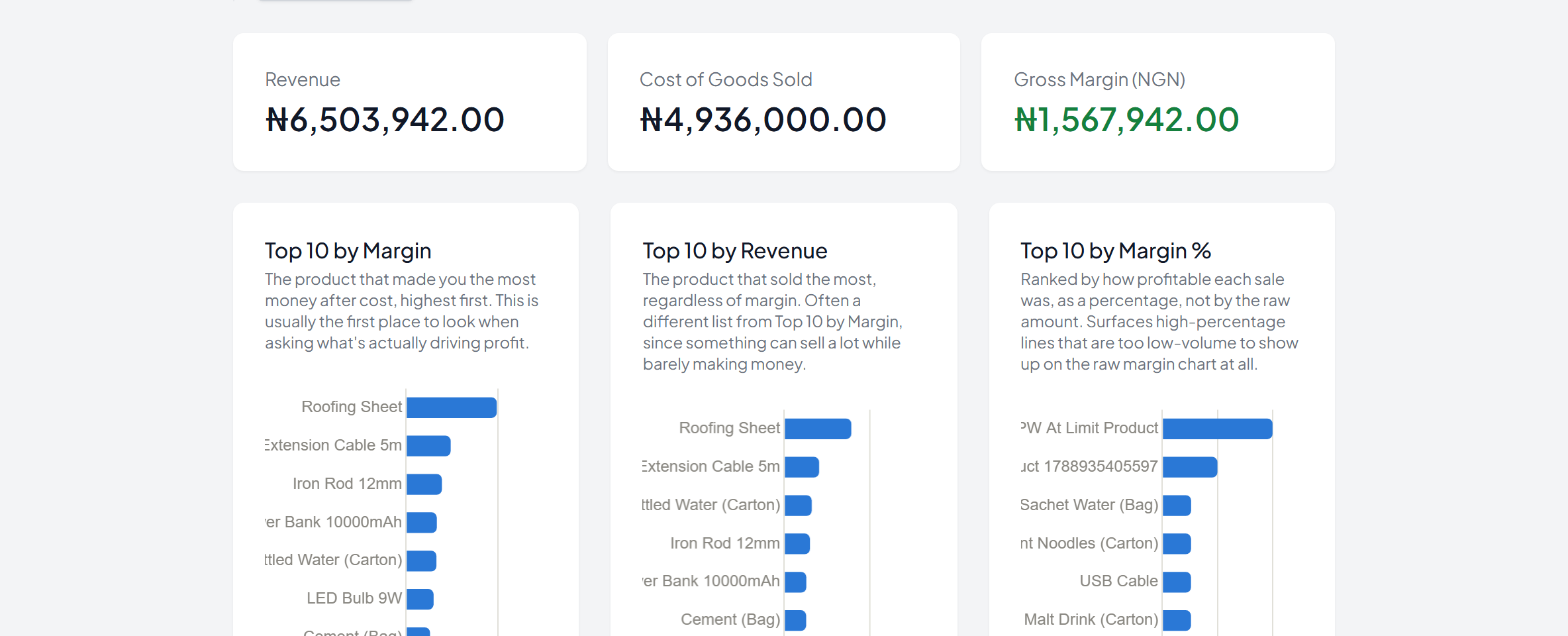Click the Revenue value ₦6,503,942.00
This screenshot has height=636, width=1568.
385,120
